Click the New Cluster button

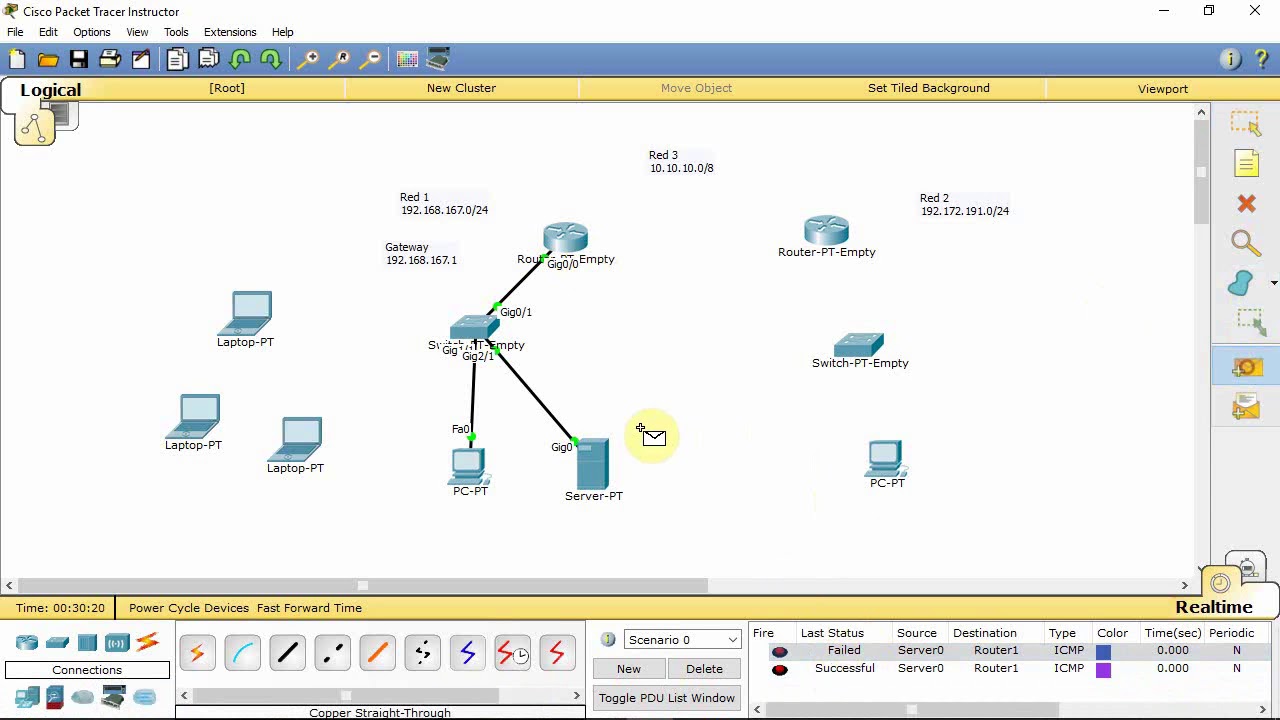(x=461, y=88)
